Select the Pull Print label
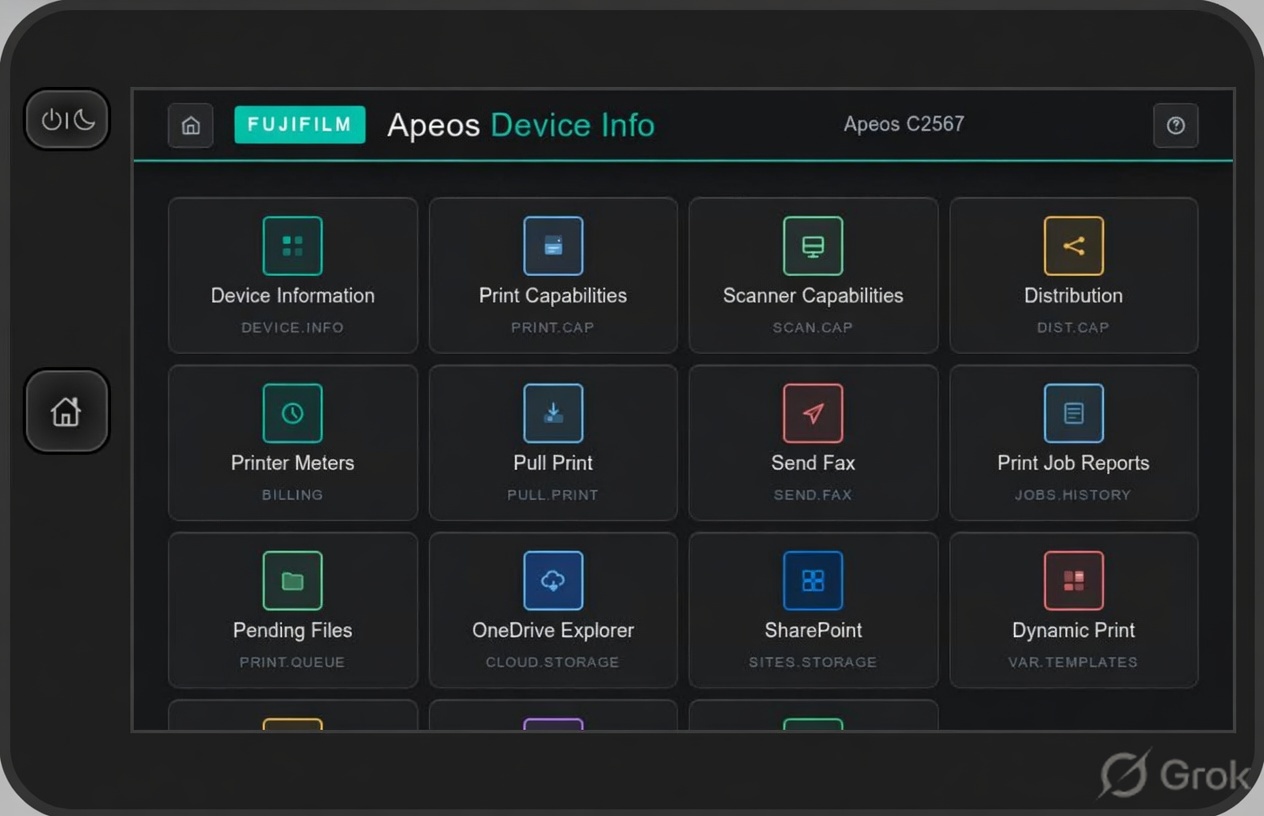Image resolution: width=1264 pixels, height=816 pixels. pyautogui.click(x=553, y=463)
